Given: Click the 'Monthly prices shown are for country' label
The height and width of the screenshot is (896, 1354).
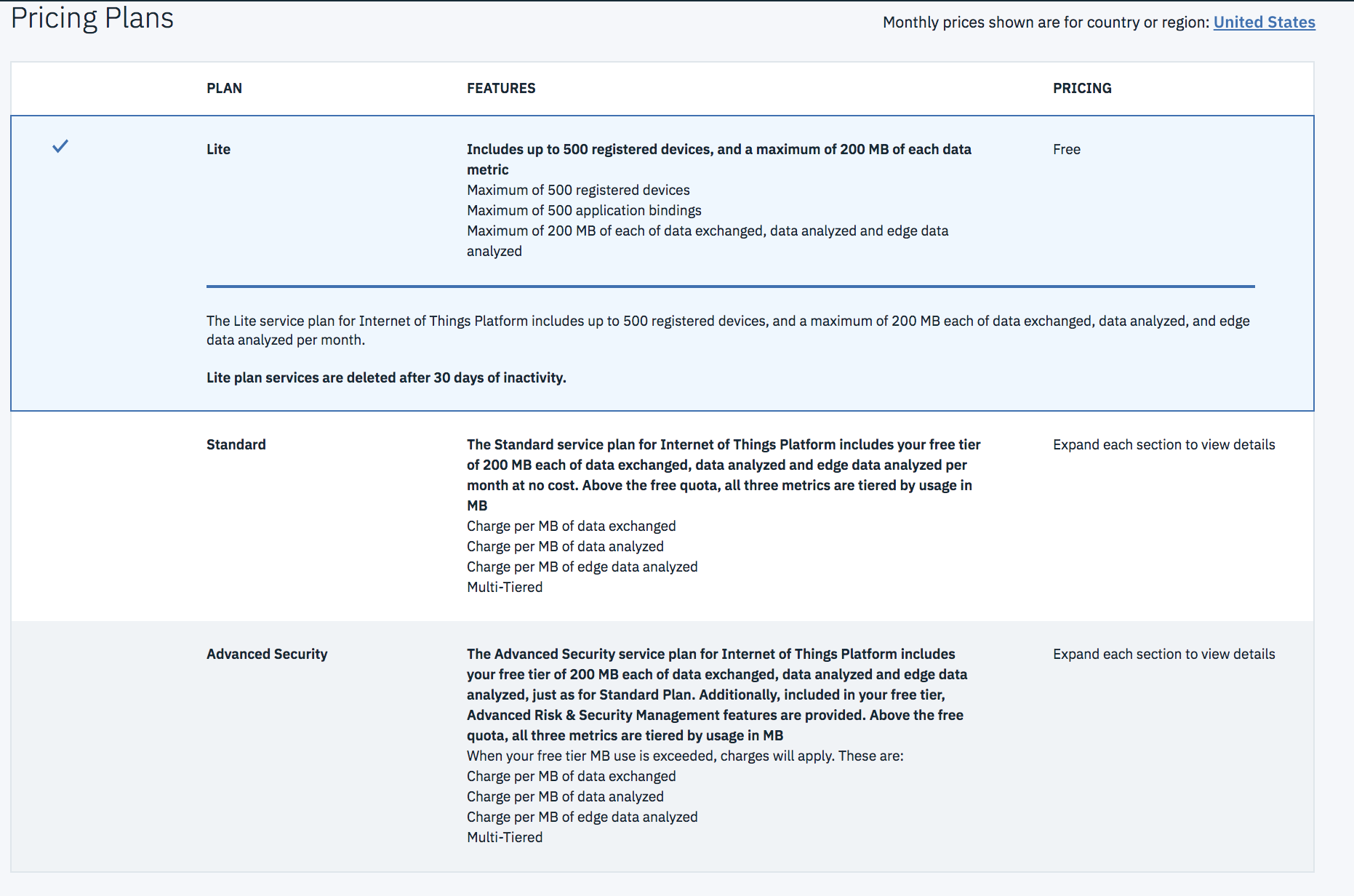Looking at the screenshot, I should tap(1046, 23).
